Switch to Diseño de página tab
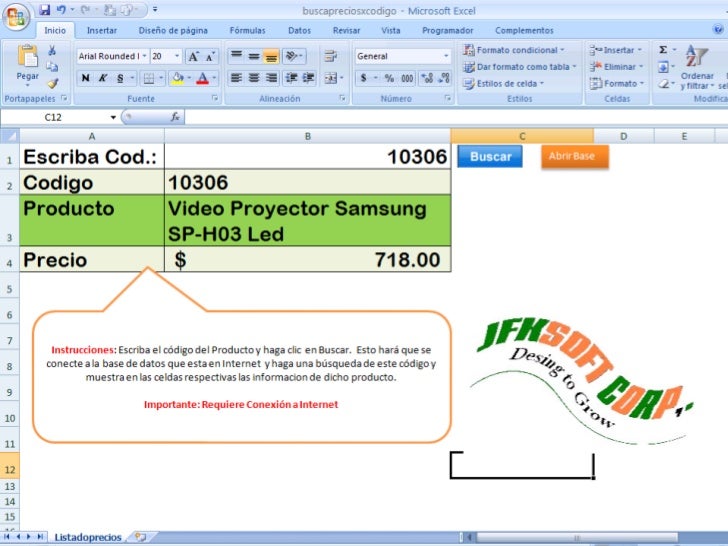728x546 pixels. point(173,31)
